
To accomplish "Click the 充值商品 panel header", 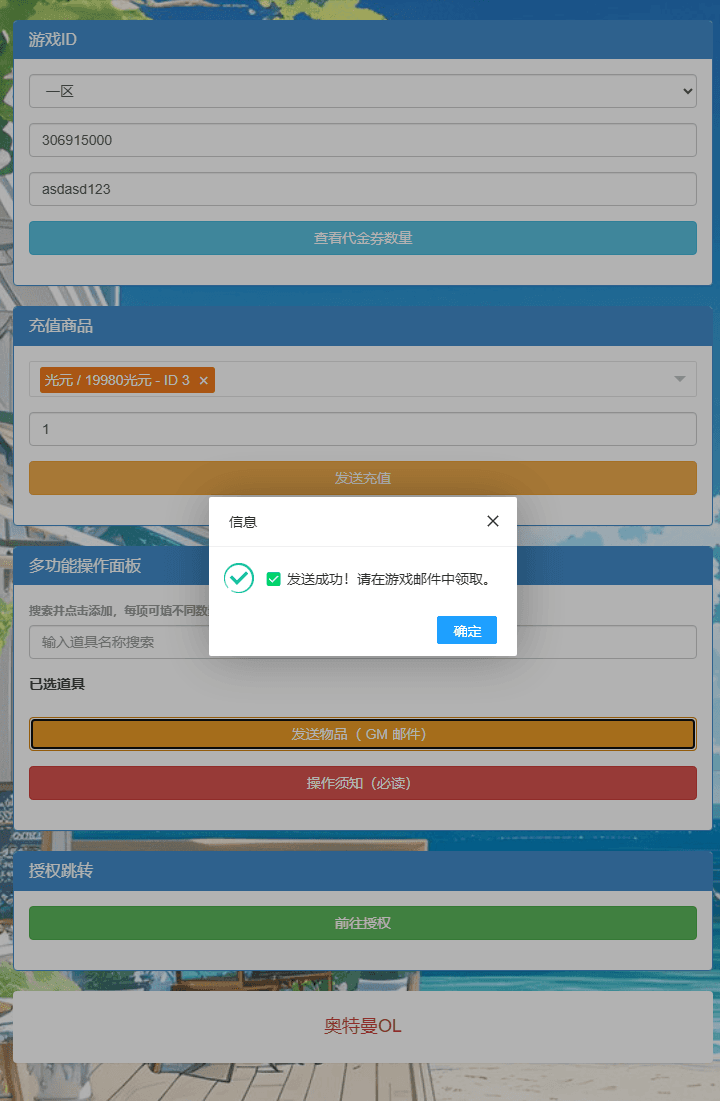I will pyautogui.click(x=362, y=326).
